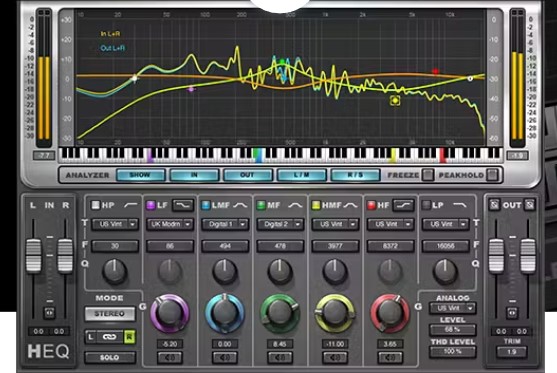Click the LP band filter shape icon

click(459, 205)
